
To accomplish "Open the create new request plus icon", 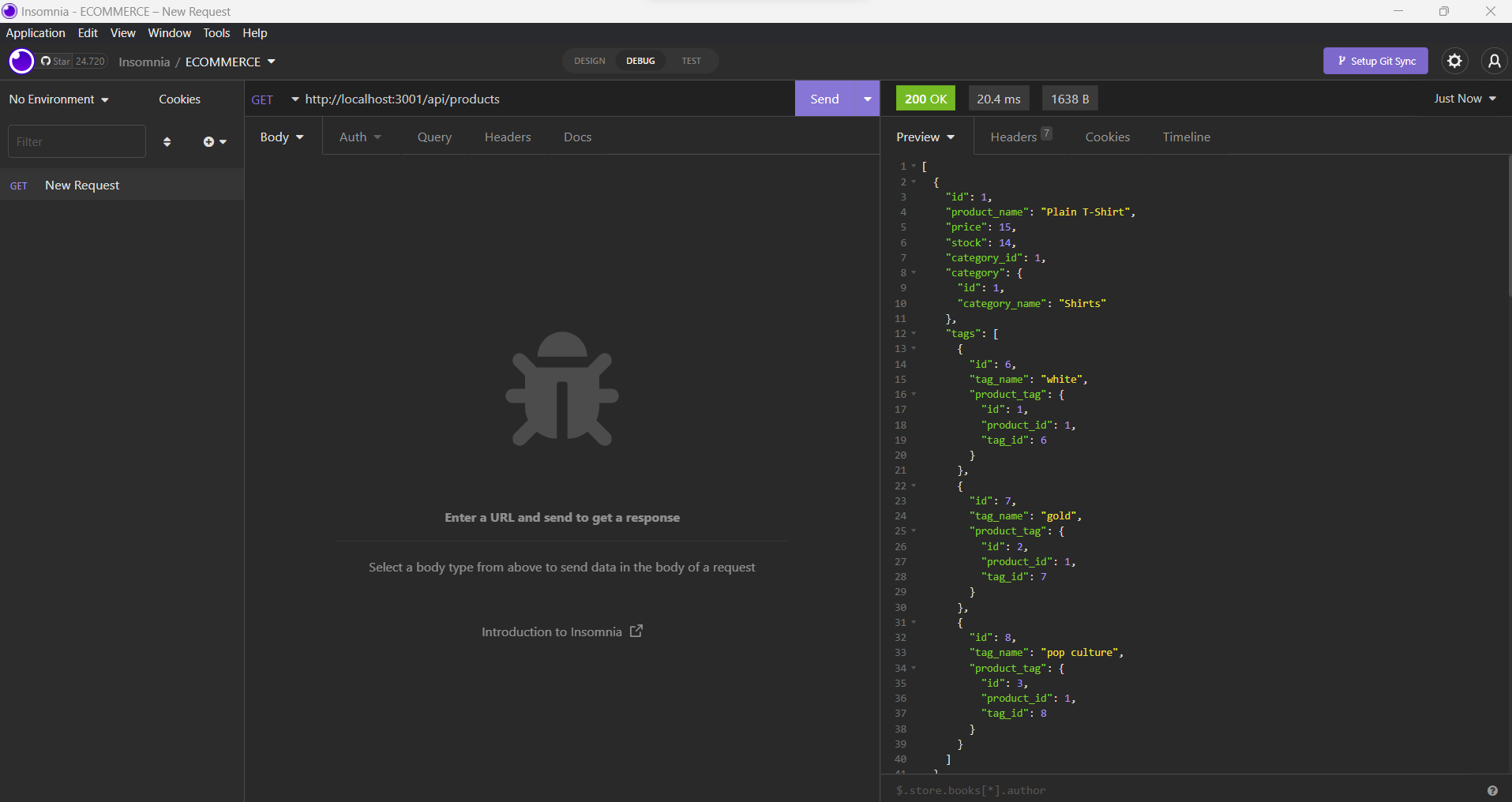I will [x=208, y=141].
